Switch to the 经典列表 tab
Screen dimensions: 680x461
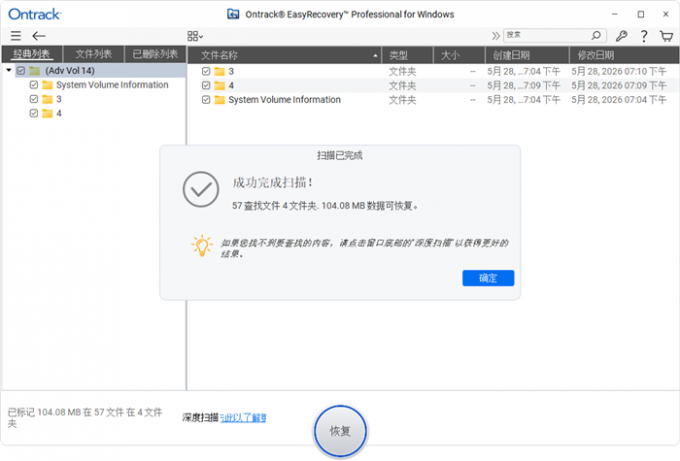[x=32, y=54]
